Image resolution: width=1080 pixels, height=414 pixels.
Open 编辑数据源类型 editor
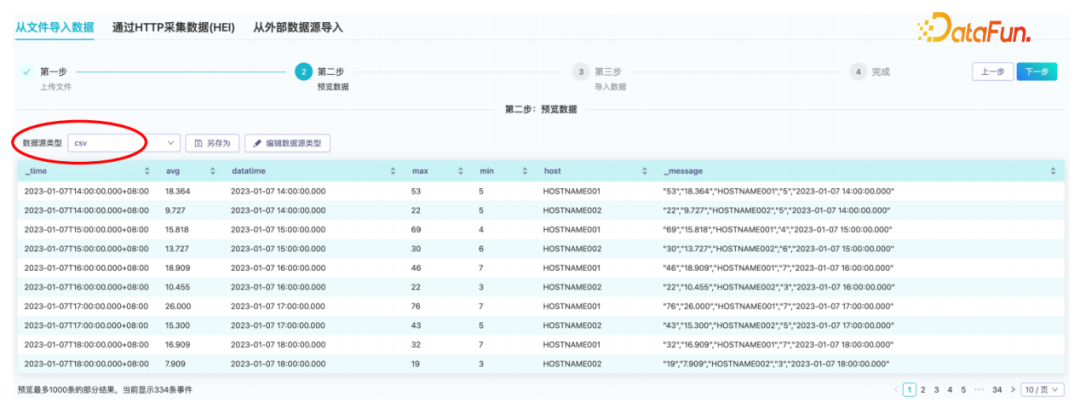point(287,143)
